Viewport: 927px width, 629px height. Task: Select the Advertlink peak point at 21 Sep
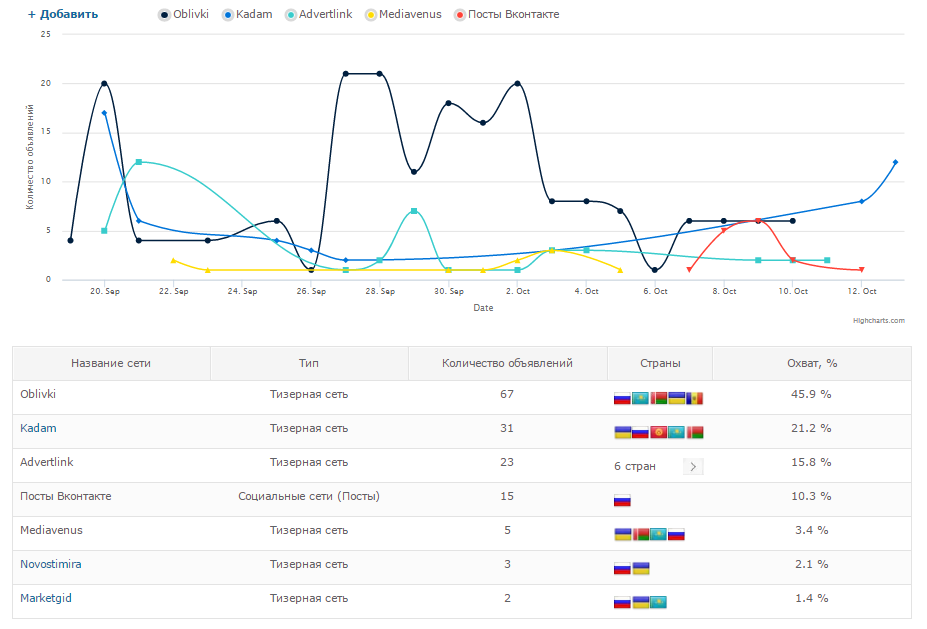click(139, 162)
